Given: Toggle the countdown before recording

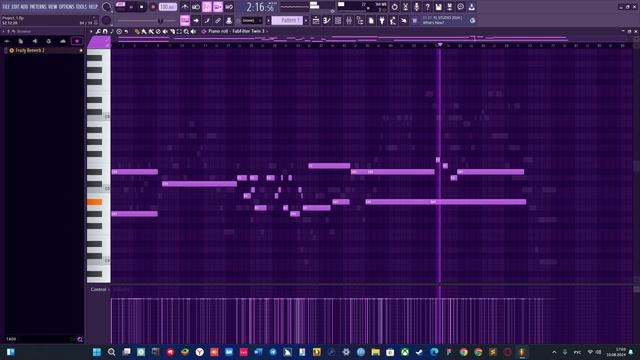Looking at the screenshot, I should click(x=207, y=7).
